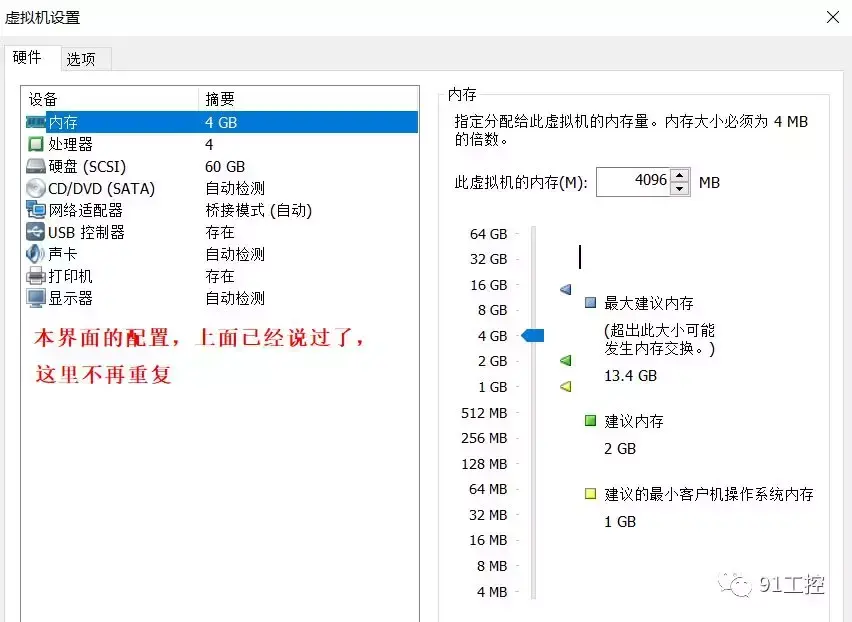Click the green 建议内存 legend swatch
The height and width of the screenshot is (622, 852).
(590, 420)
